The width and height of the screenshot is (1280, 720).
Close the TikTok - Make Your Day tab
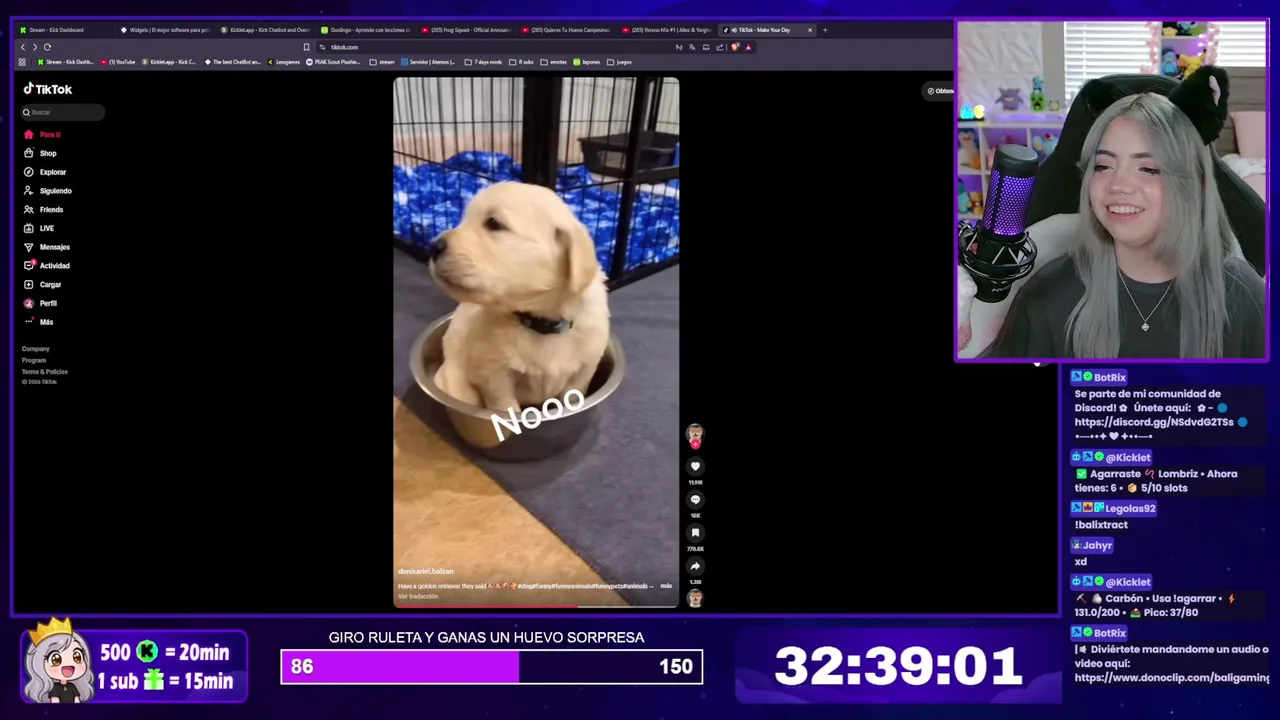pyautogui.click(x=810, y=30)
